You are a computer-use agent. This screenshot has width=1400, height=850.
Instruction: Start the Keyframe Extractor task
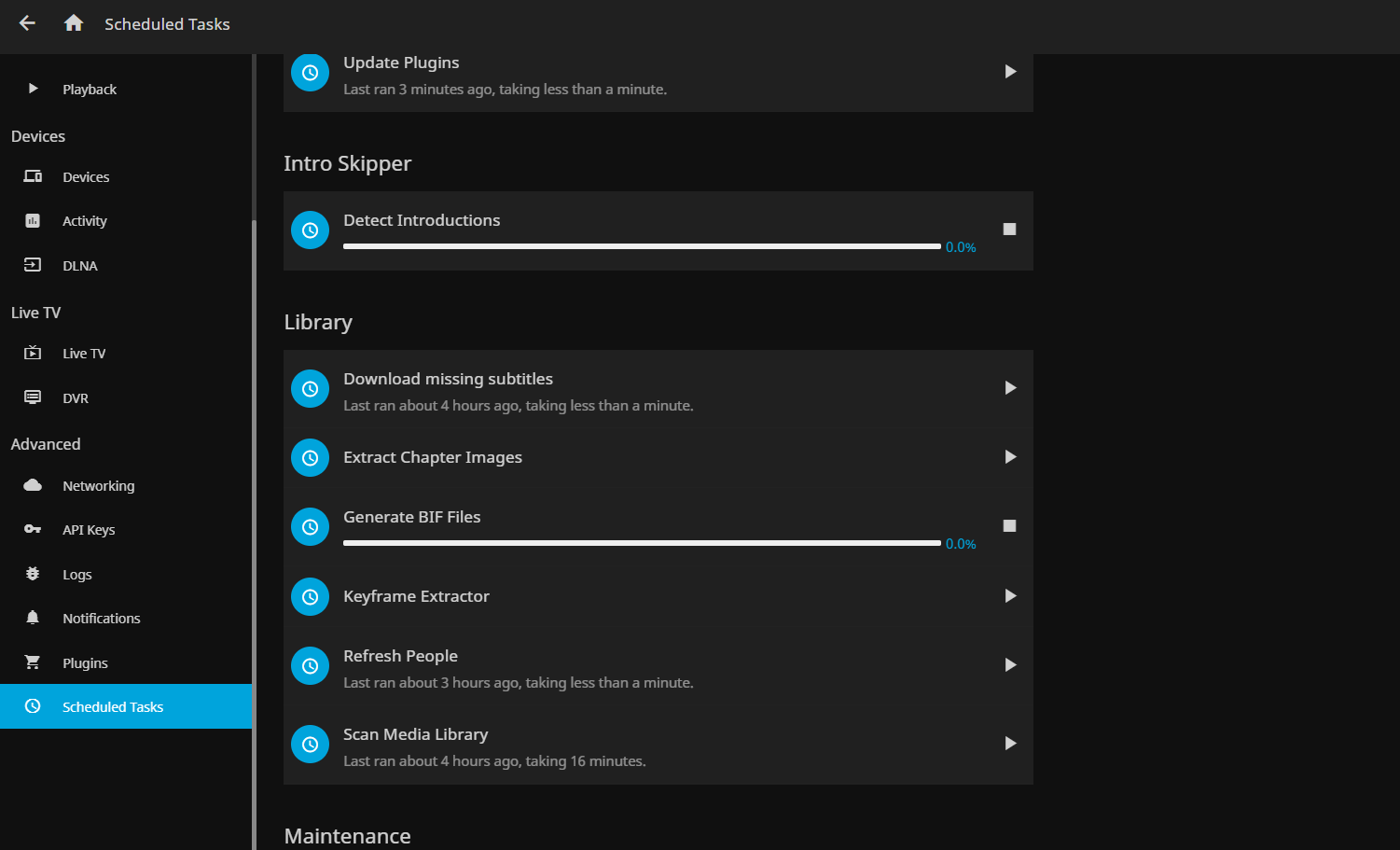click(x=1009, y=596)
